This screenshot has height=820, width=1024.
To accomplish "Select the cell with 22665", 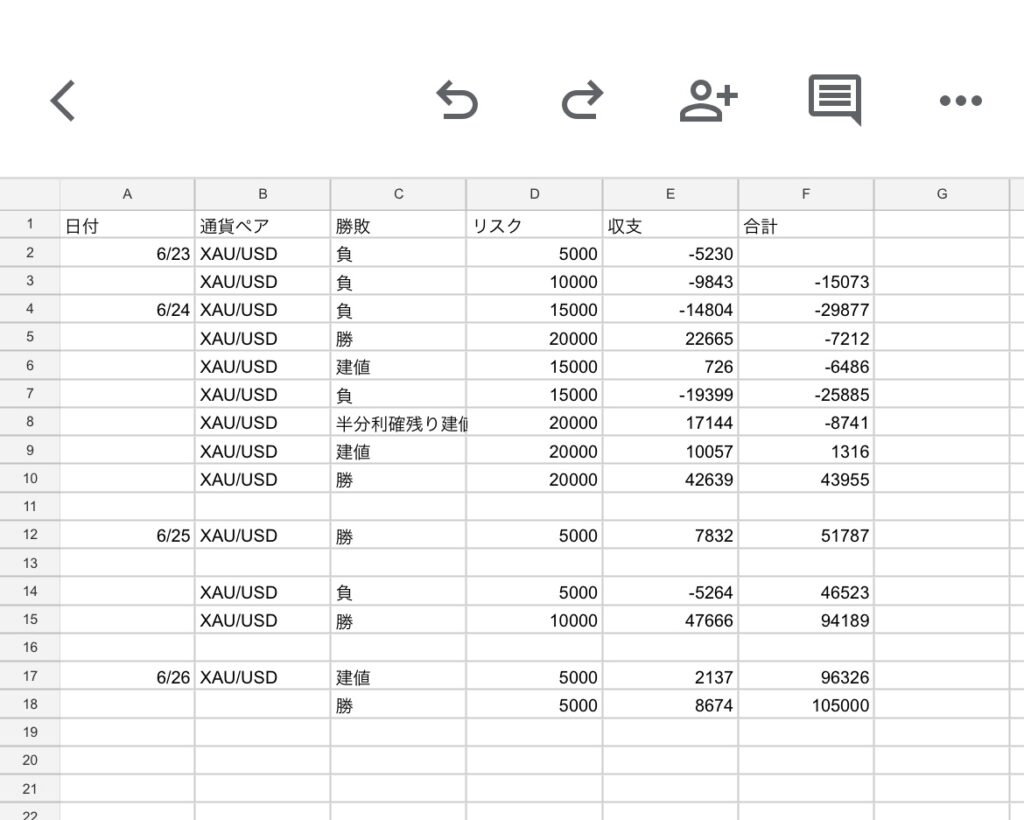I will (x=670, y=338).
